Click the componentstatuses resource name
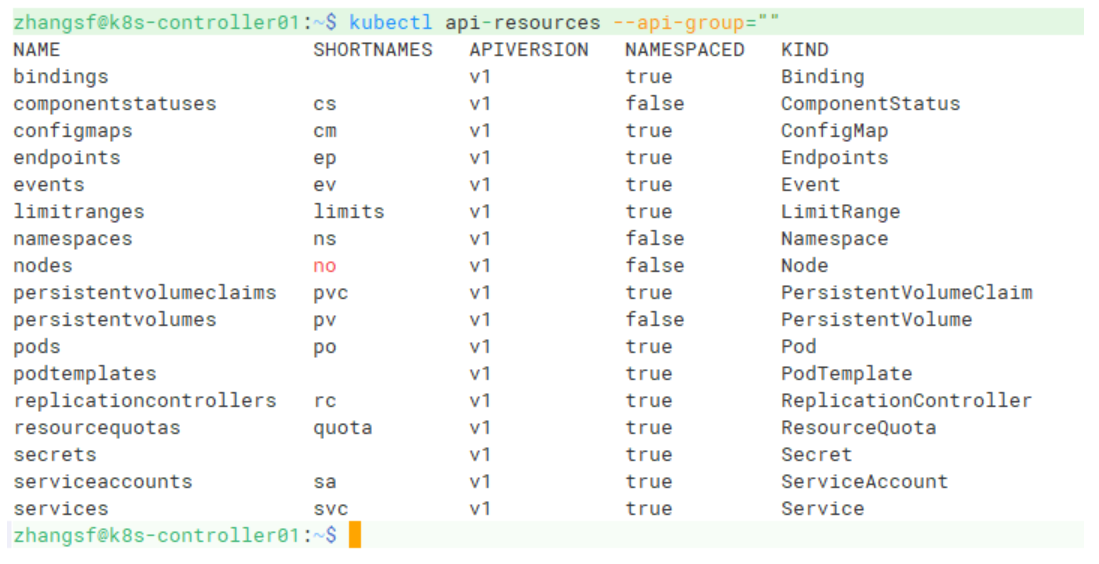1099x564 pixels. (114, 103)
